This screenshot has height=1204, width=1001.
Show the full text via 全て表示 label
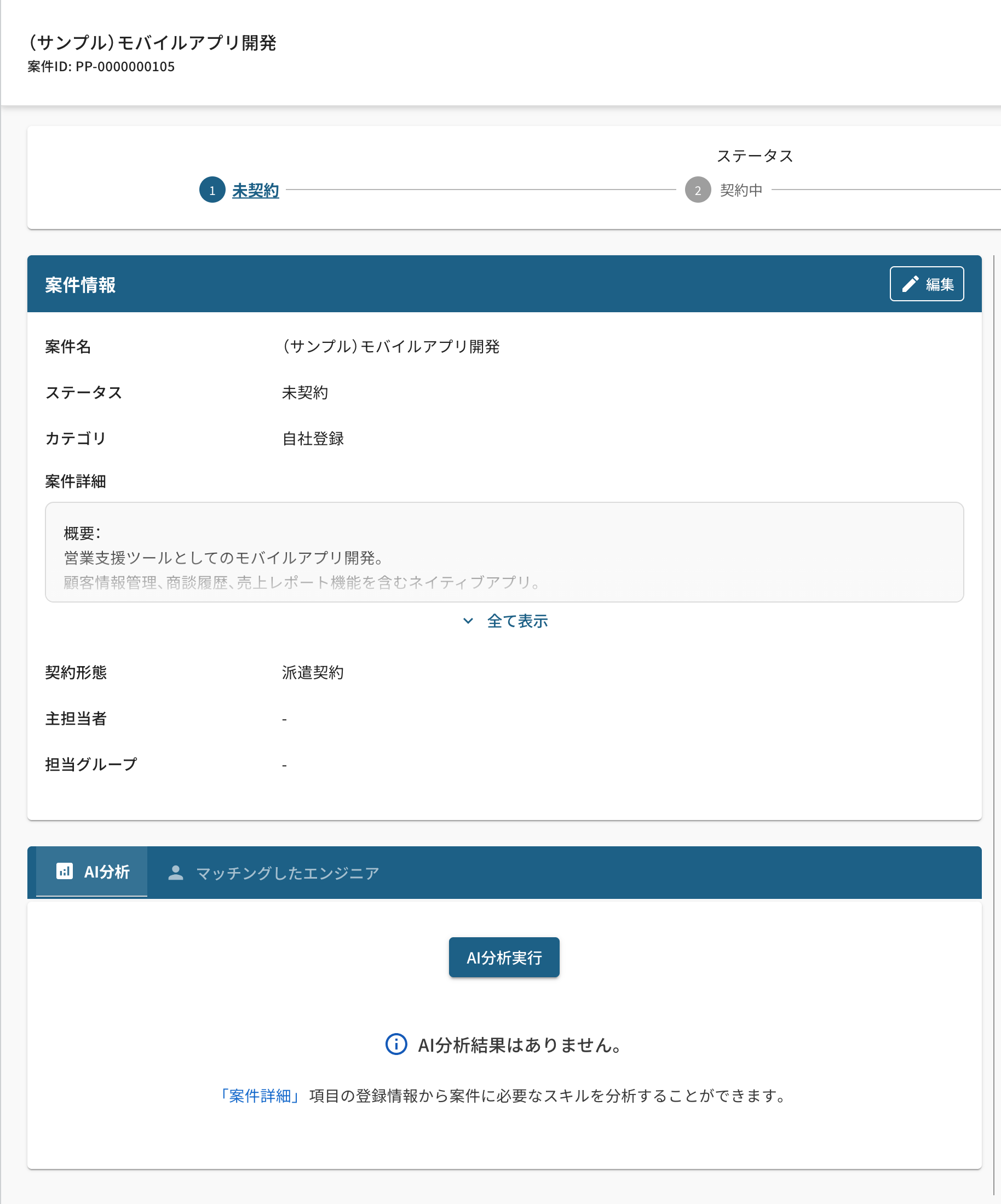tap(517, 621)
